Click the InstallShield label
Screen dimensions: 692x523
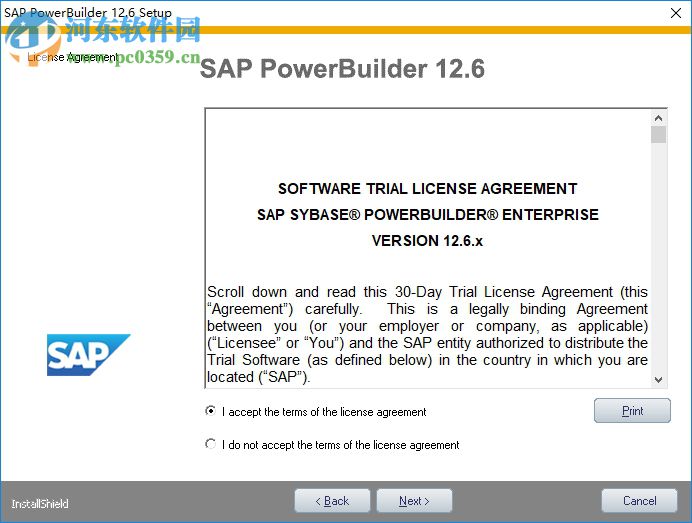[x=40, y=504]
